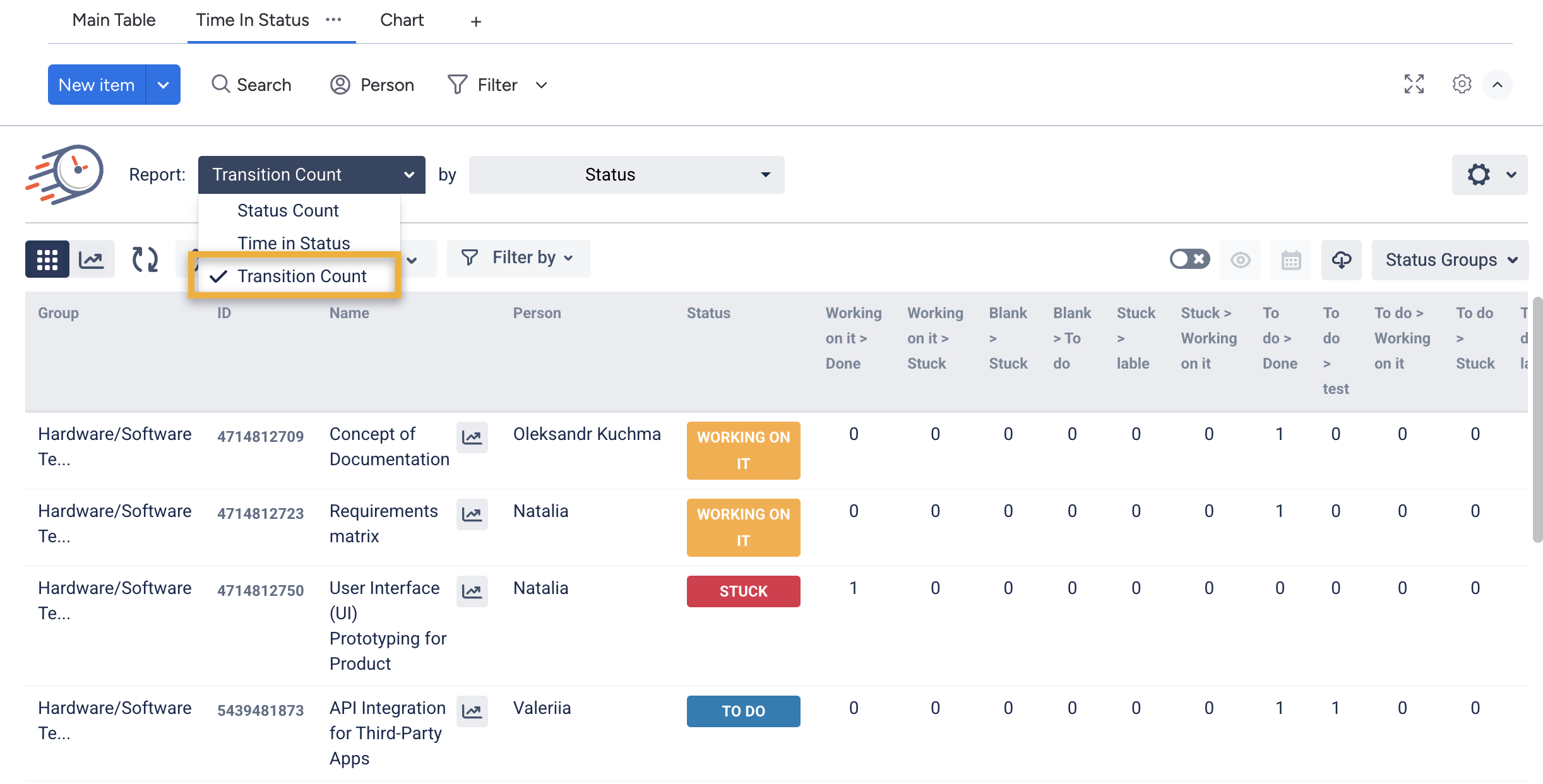Switch to chart view icon
Image resolution: width=1543 pixels, height=784 pixels.
pos(92,259)
